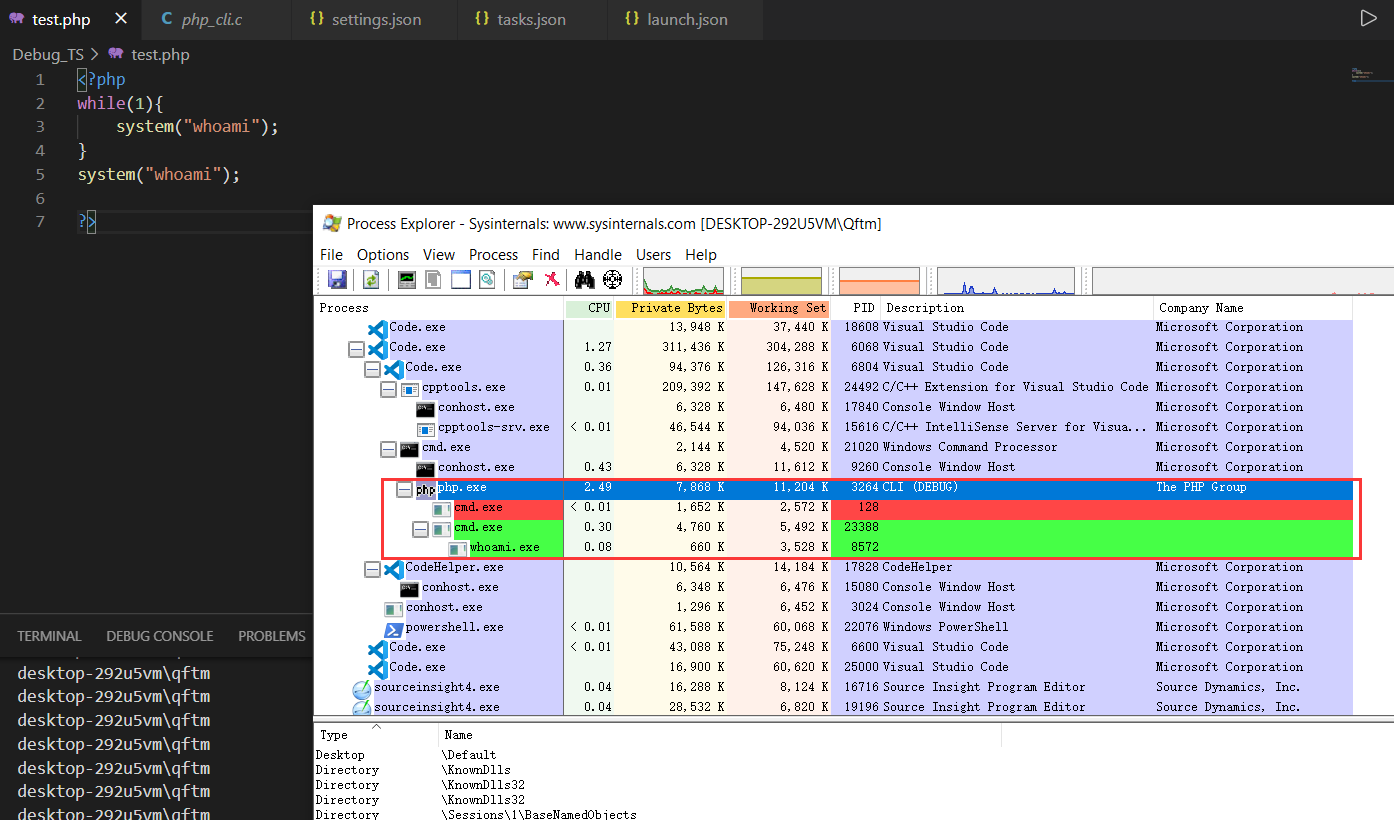Select the TERMINAL panel tab

pyautogui.click(x=49, y=636)
